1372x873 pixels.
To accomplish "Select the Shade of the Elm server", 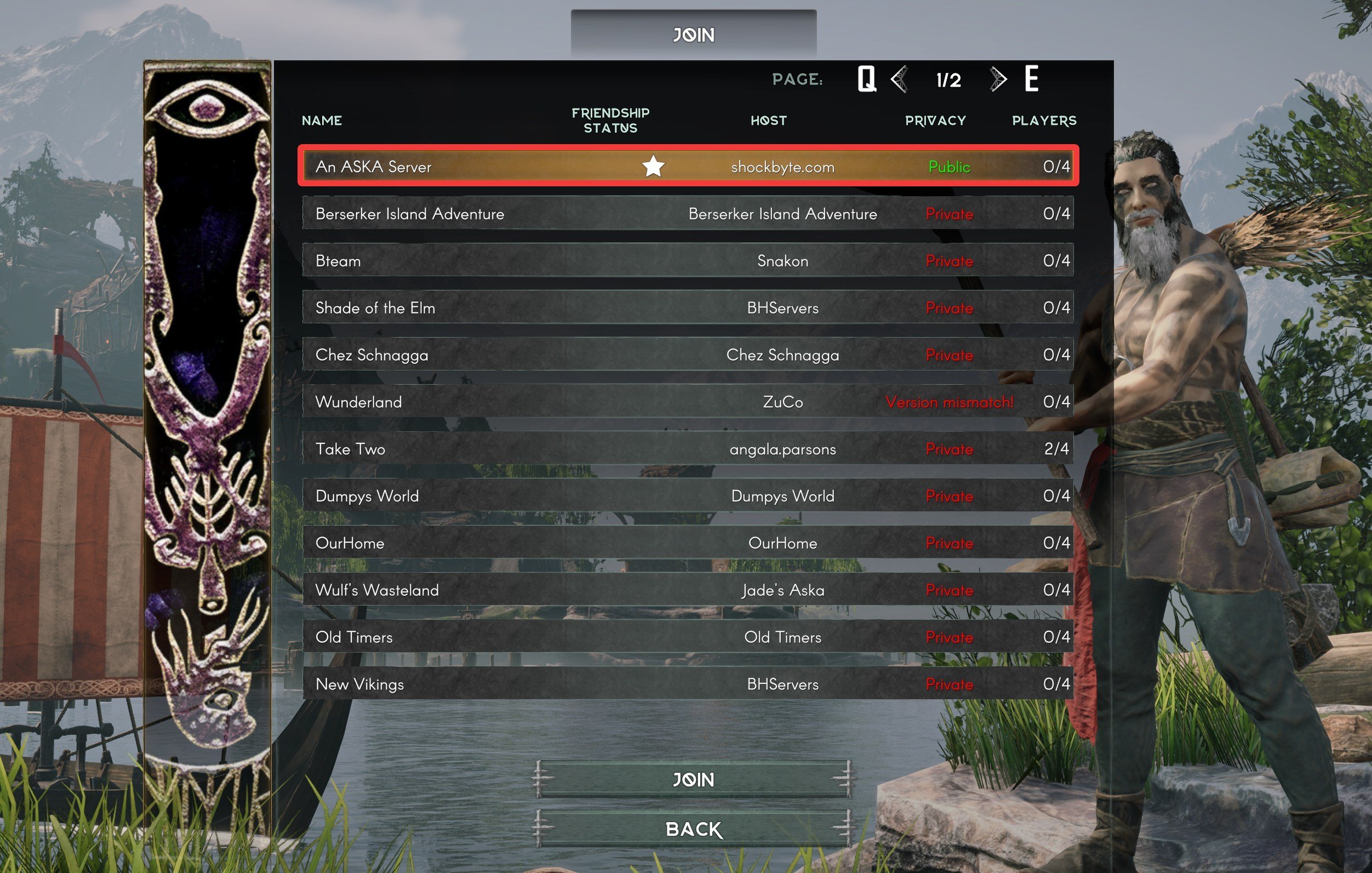I will click(x=688, y=308).
